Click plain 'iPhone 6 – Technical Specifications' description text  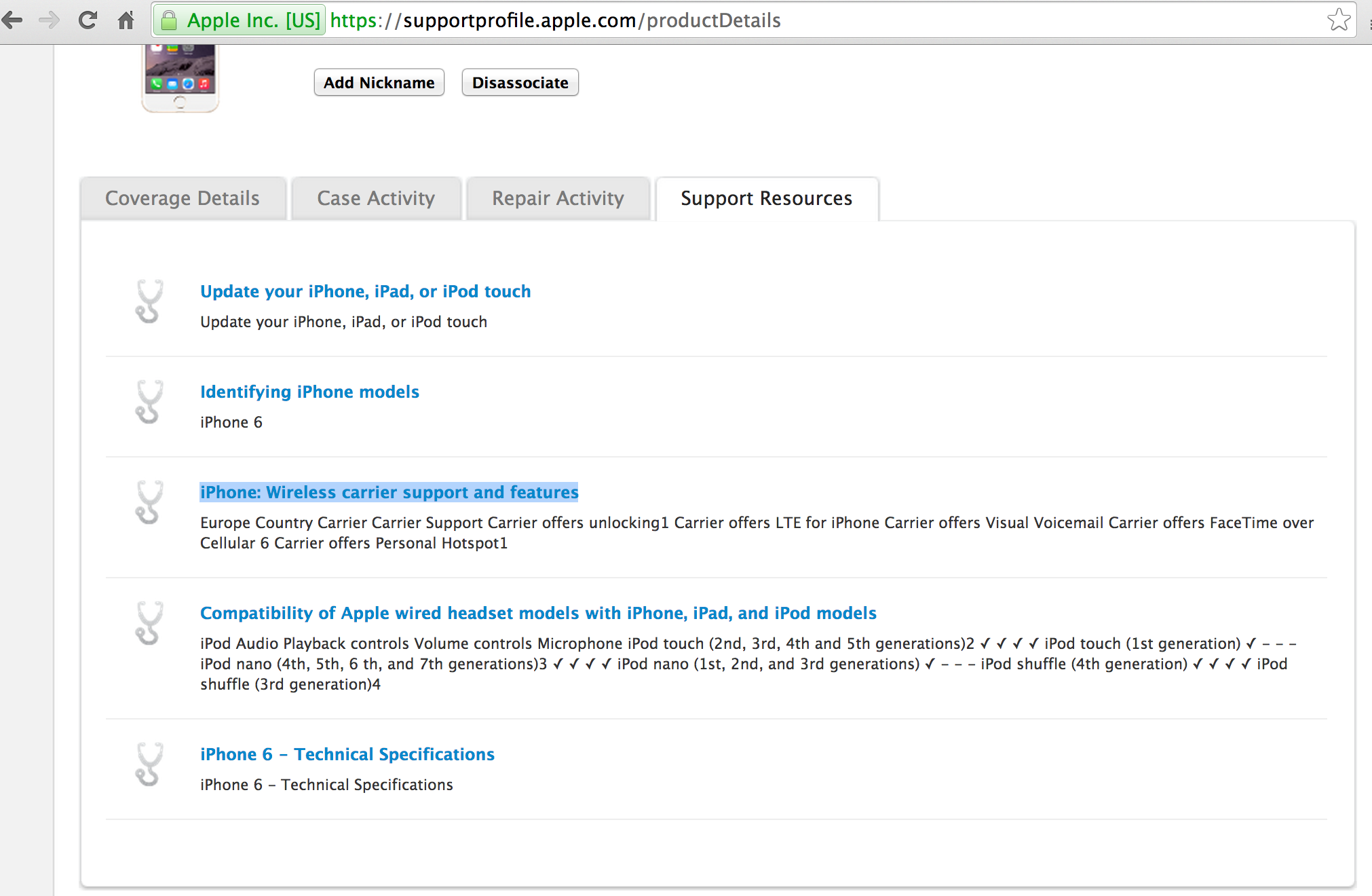[326, 785]
